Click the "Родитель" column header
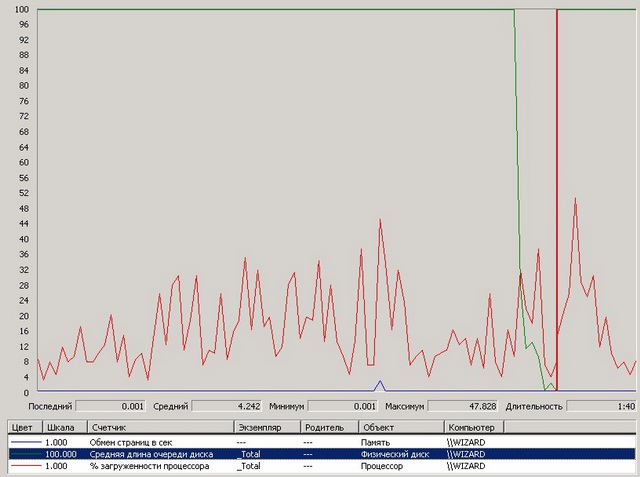The width and height of the screenshot is (640, 477). 327,427
